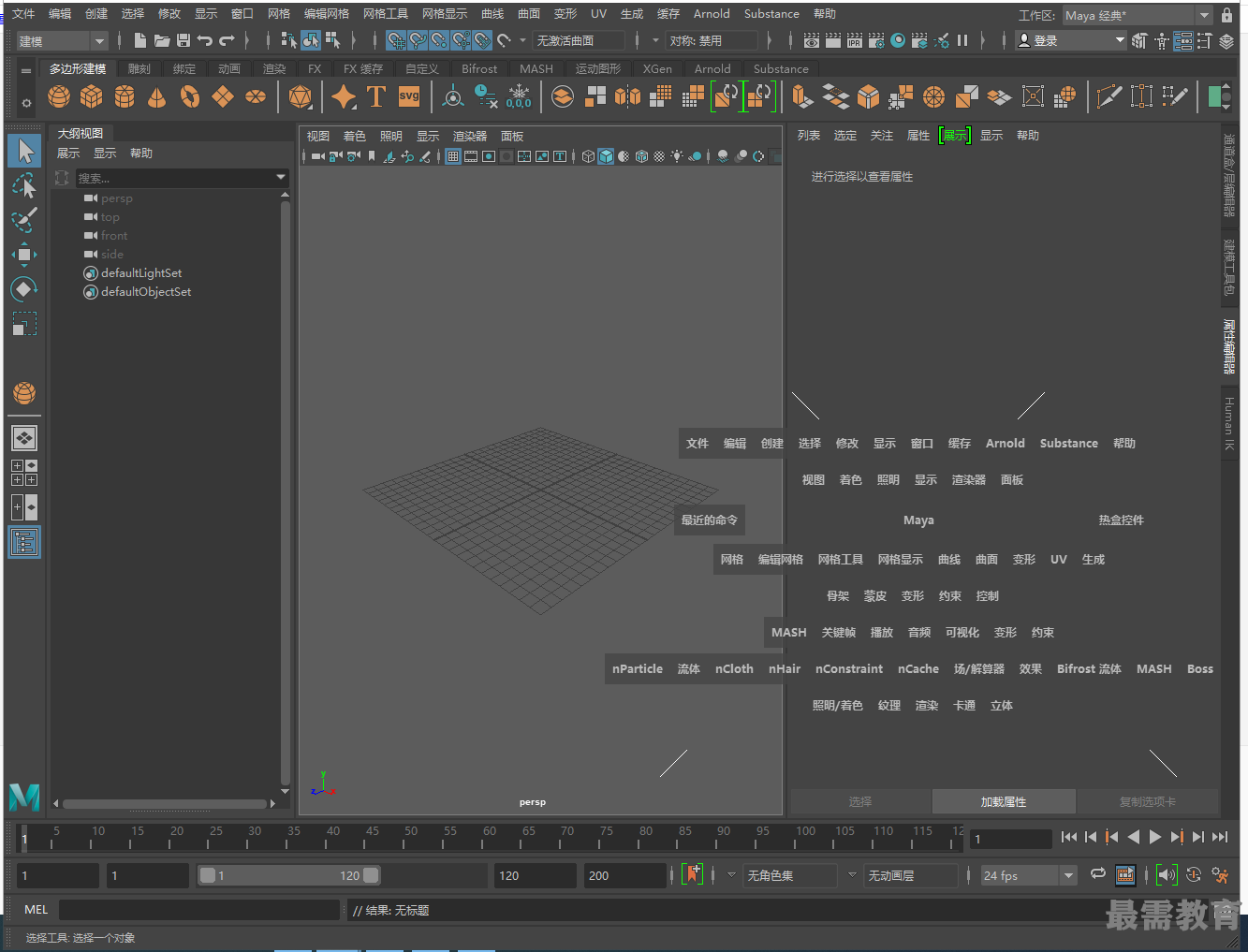Image resolution: width=1248 pixels, height=952 pixels.
Task: Undo the last action via toolbar arrow
Action: click(x=205, y=40)
